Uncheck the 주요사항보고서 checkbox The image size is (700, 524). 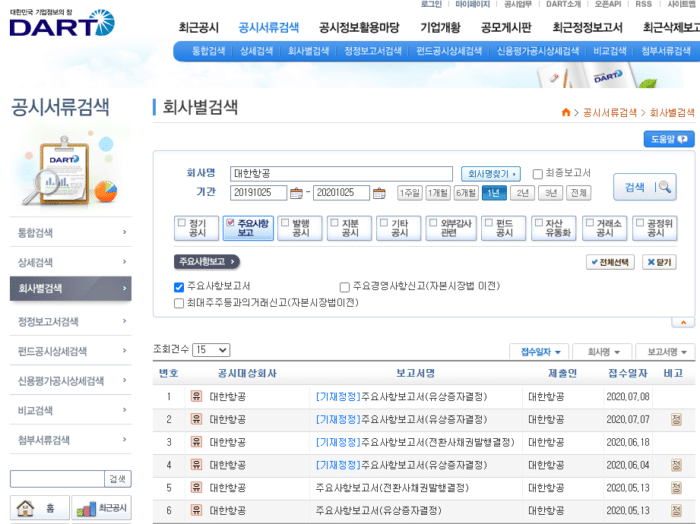tap(179, 287)
